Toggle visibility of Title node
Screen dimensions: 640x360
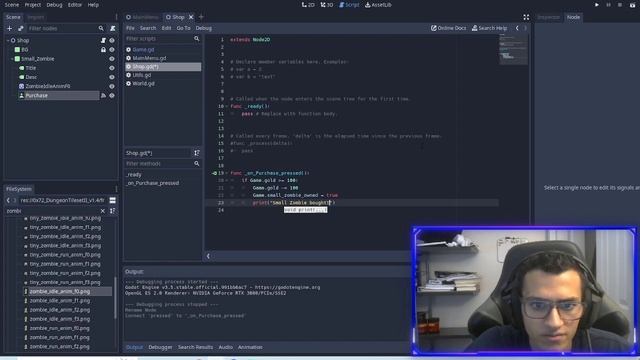pos(112,68)
